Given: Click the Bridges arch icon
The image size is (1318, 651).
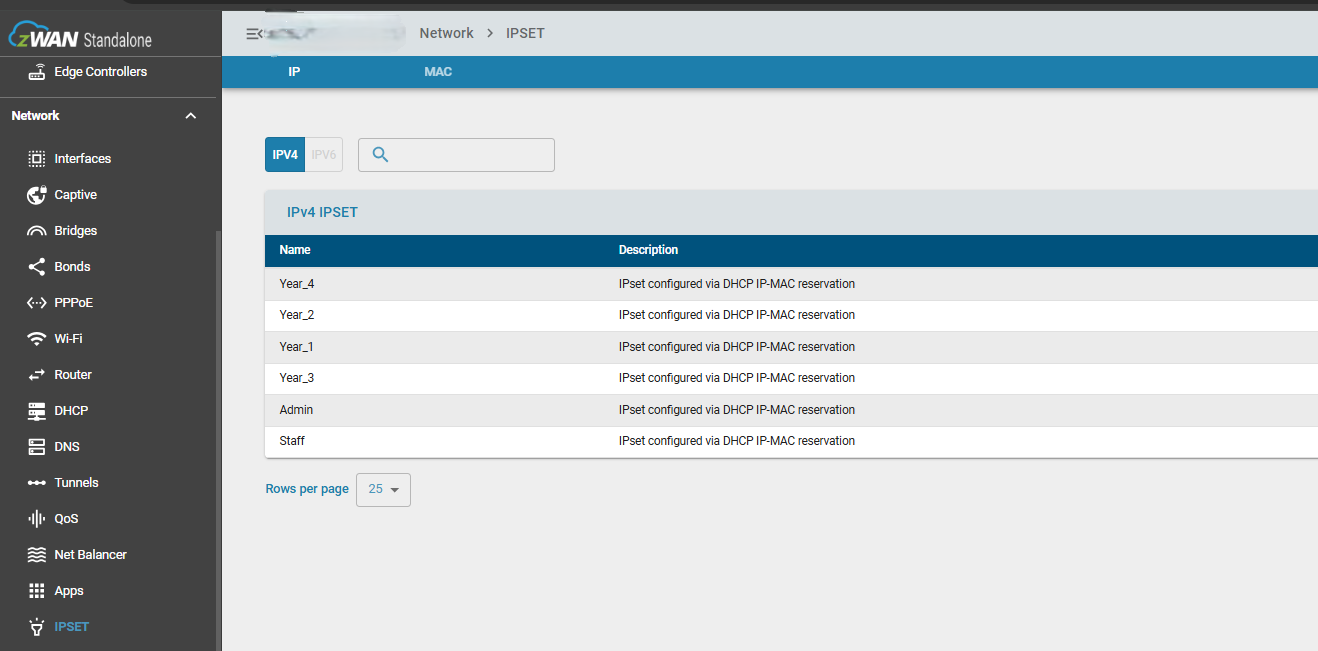Looking at the screenshot, I should coord(37,231).
